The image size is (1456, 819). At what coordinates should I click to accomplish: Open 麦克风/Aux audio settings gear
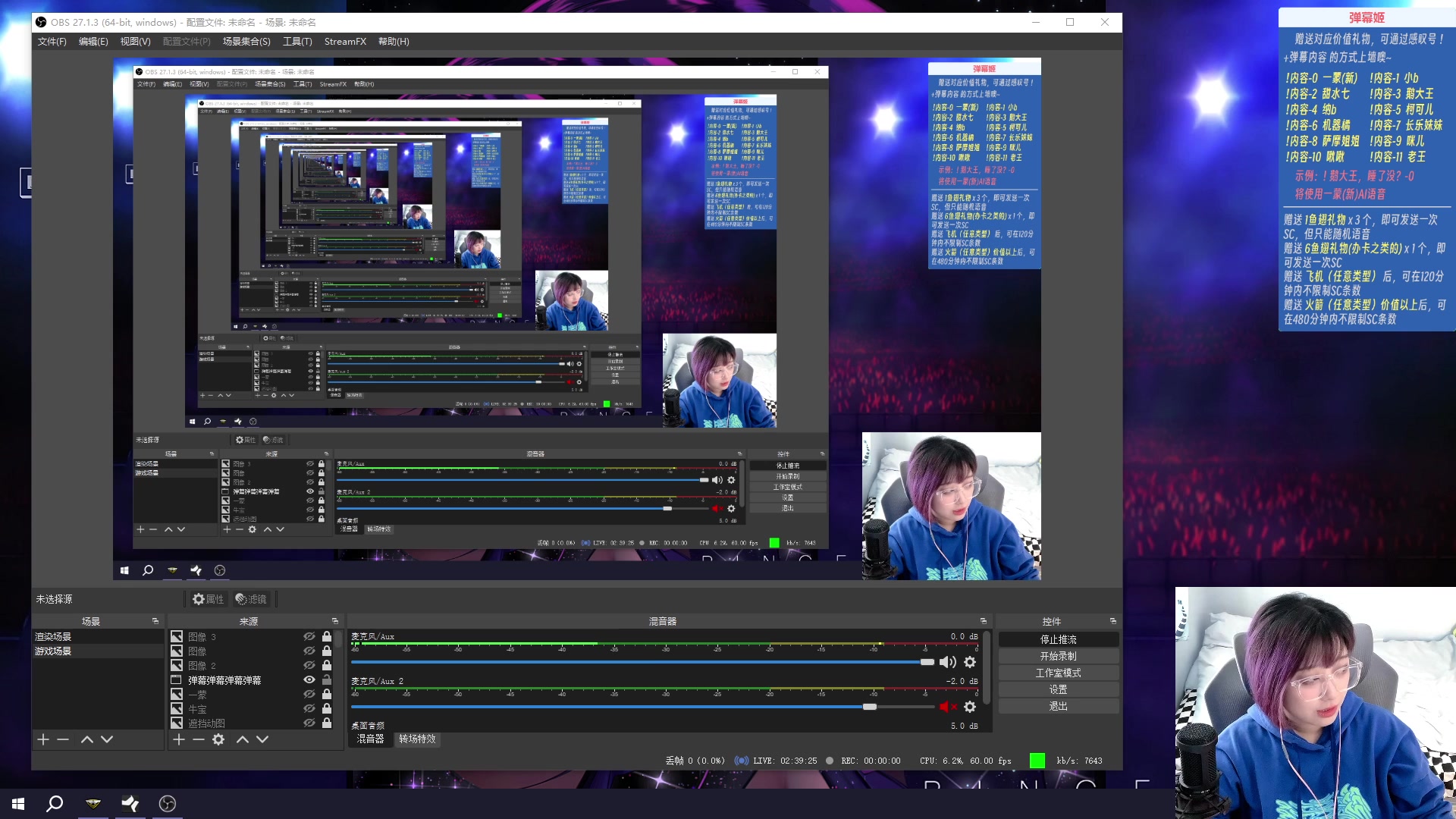coord(970,662)
